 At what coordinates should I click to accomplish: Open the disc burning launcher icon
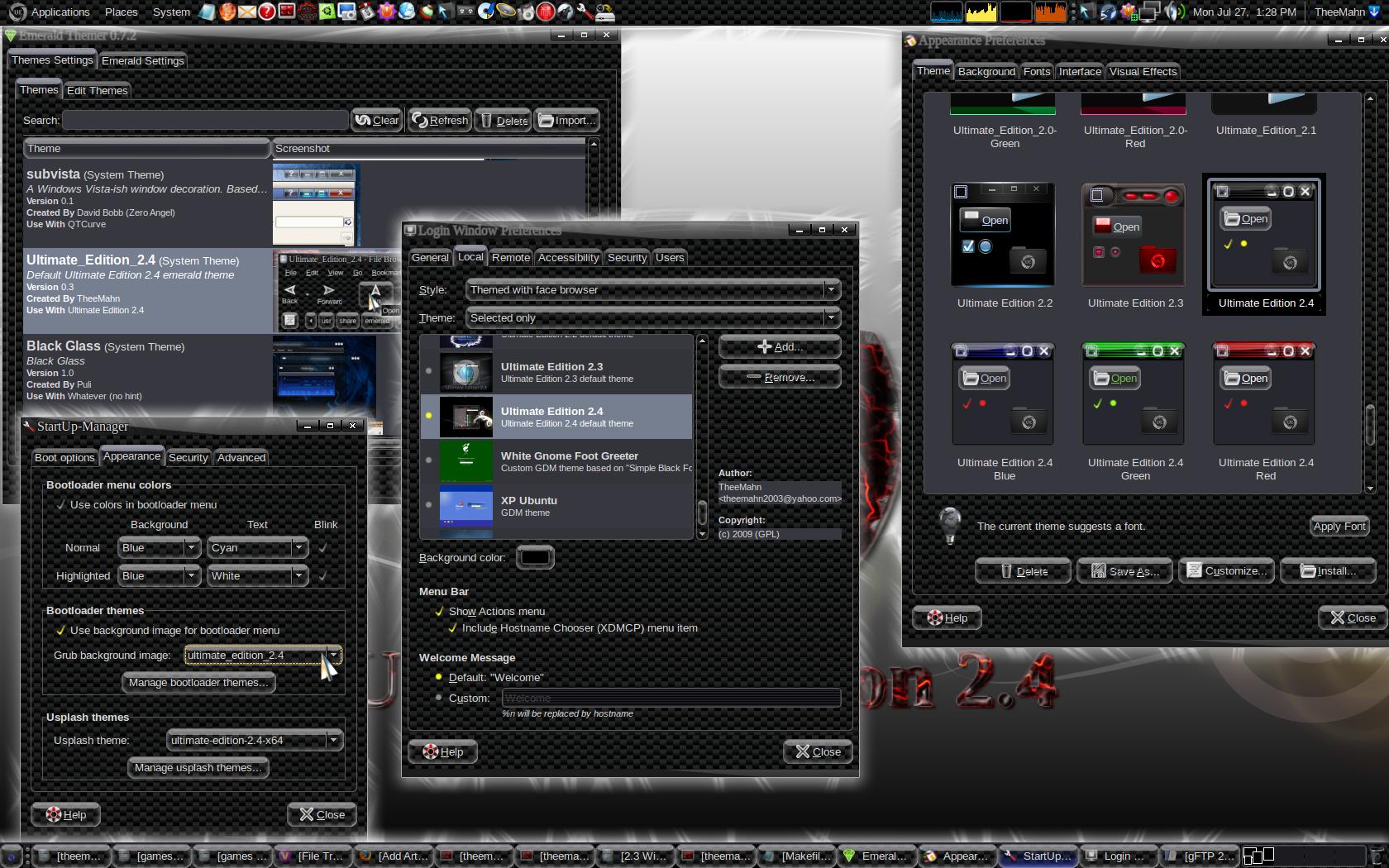(486, 12)
